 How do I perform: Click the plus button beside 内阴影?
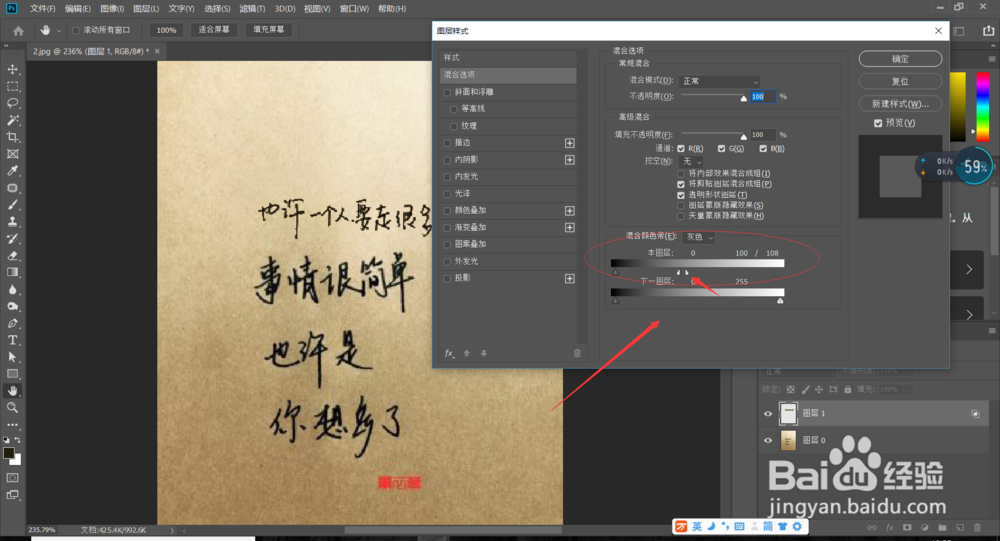coord(570,160)
